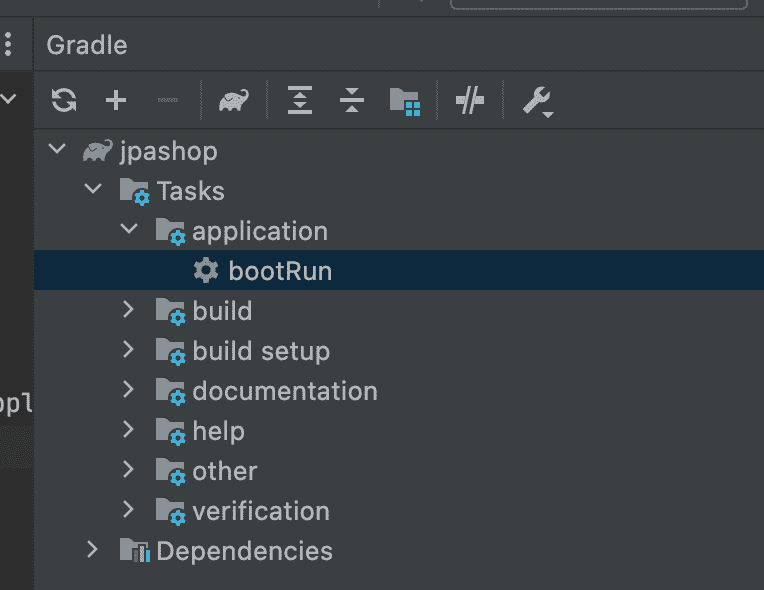Select the other label
The height and width of the screenshot is (590, 764).
pos(225,471)
